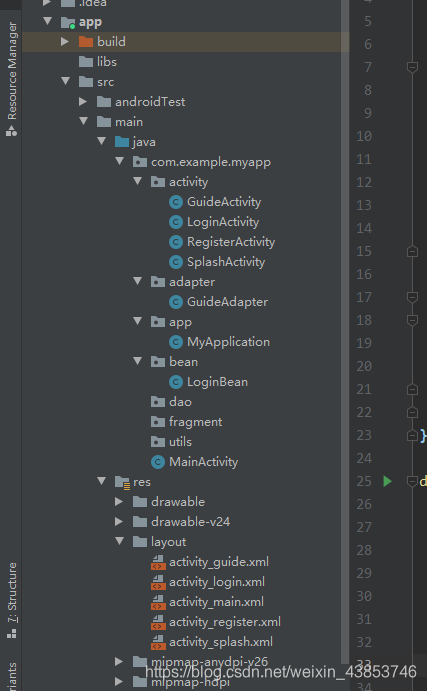Collapse the adapter package arrow
The width and height of the screenshot is (427, 691).
coord(138,281)
